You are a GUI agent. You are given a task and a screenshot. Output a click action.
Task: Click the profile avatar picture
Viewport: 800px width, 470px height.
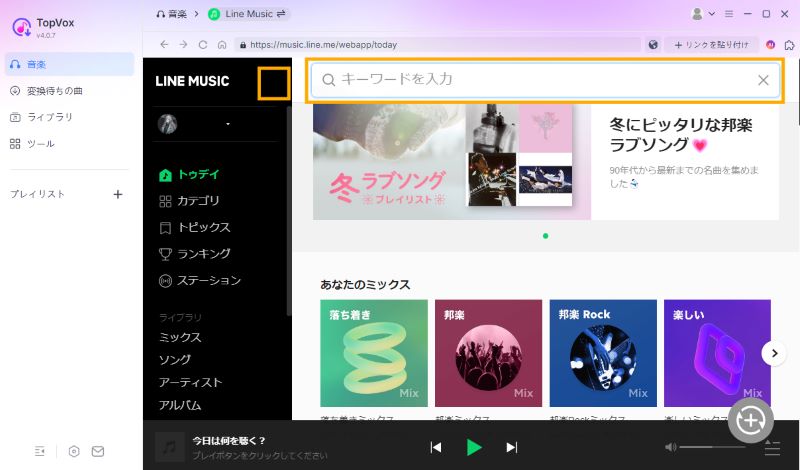pyautogui.click(x=167, y=124)
